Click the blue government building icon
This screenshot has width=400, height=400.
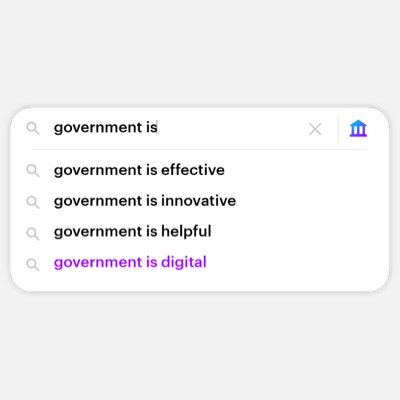click(358, 129)
